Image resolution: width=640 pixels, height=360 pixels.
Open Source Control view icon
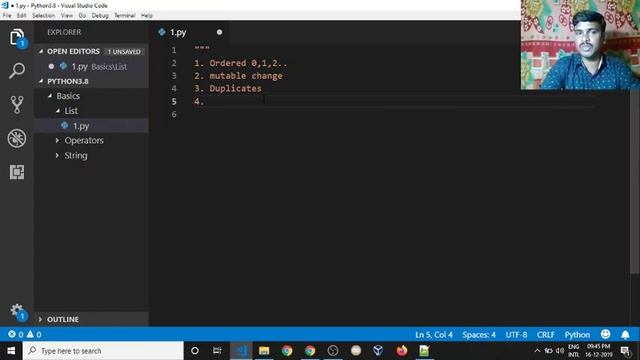pyautogui.click(x=17, y=104)
